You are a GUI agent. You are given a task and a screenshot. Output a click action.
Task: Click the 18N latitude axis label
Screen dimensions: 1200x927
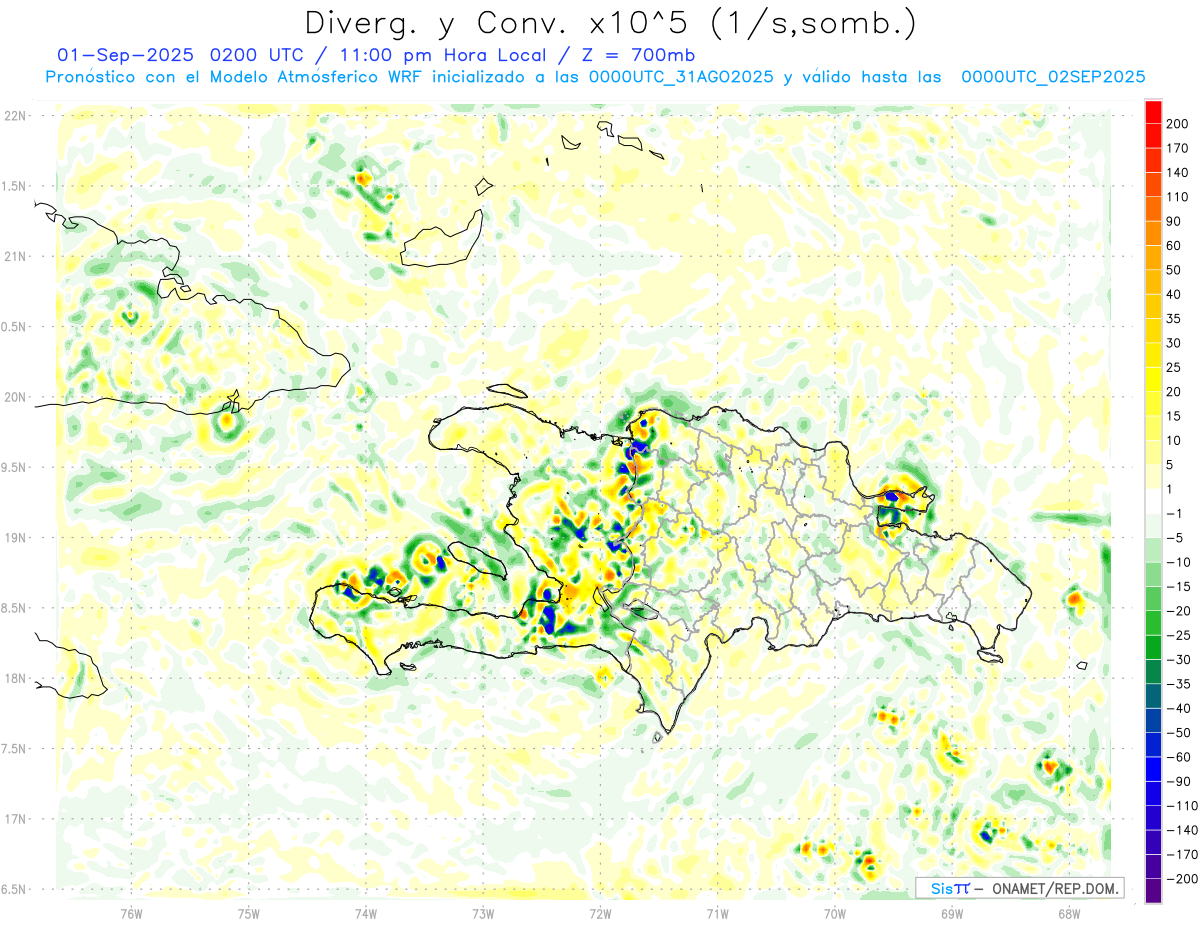[15, 678]
